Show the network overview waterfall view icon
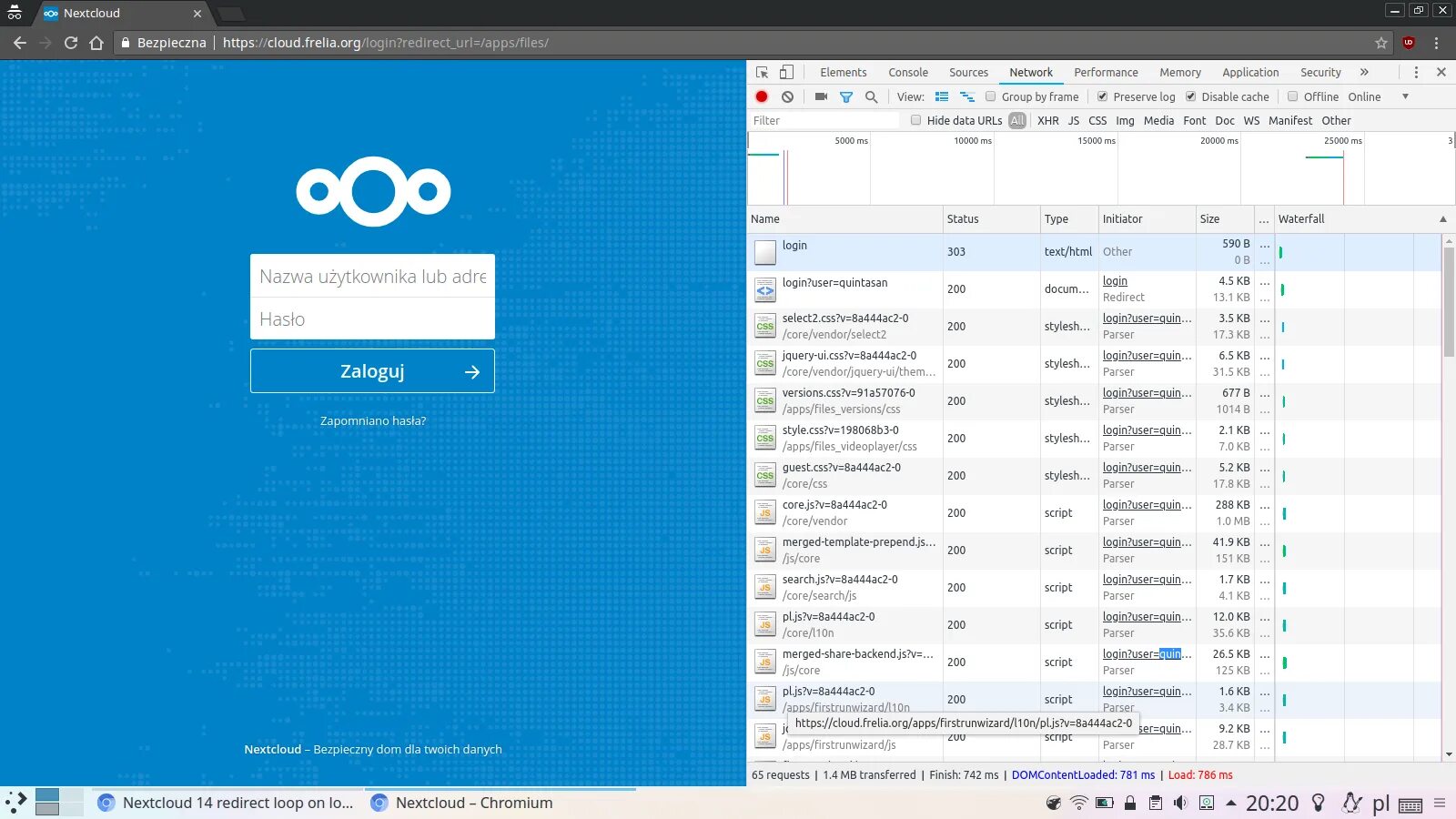Image resolution: width=1456 pixels, height=819 pixels. point(967,96)
